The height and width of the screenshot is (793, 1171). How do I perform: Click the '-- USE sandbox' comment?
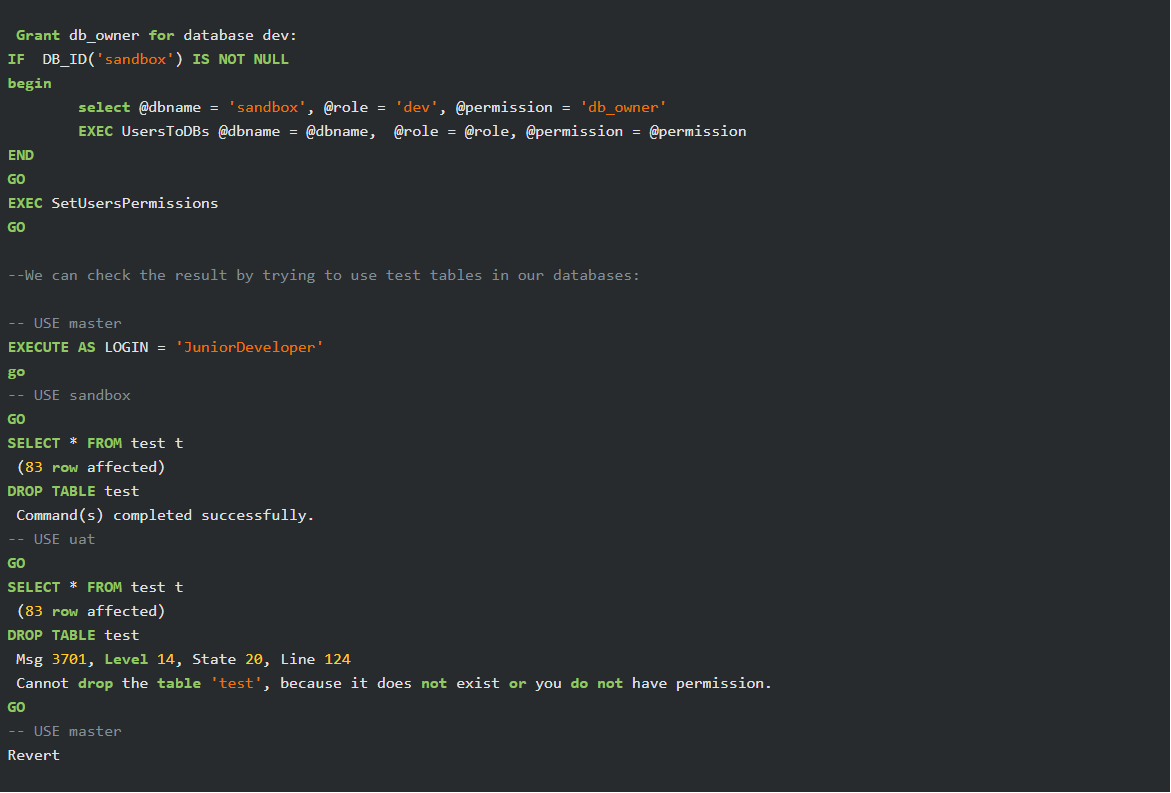(69, 395)
